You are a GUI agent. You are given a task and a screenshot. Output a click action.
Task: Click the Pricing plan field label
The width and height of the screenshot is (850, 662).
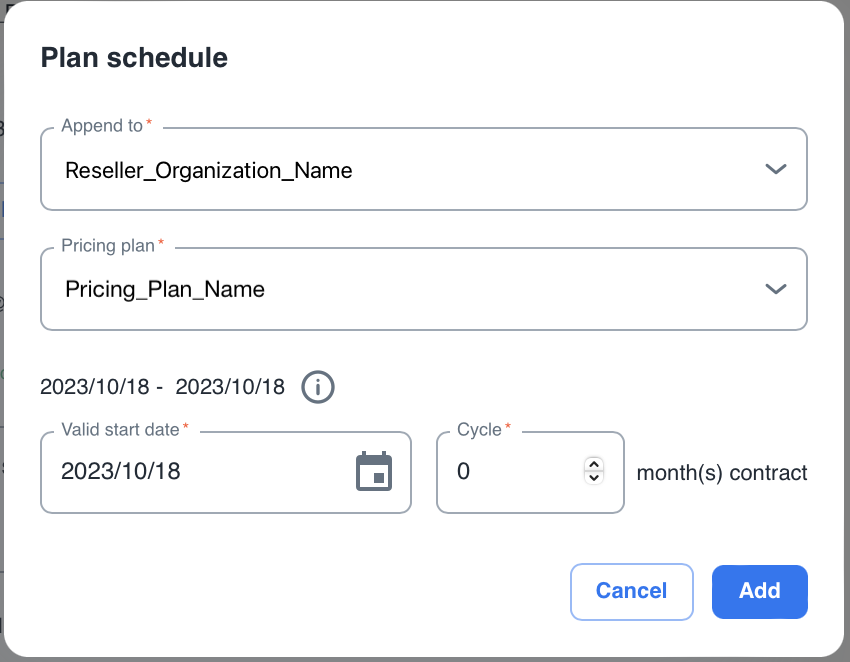tap(108, 246)
